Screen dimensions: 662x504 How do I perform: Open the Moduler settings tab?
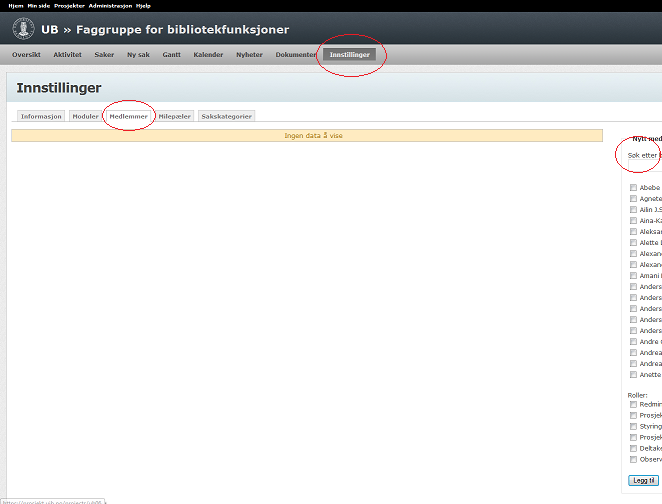pyautogui.click(x=85, y=116)
